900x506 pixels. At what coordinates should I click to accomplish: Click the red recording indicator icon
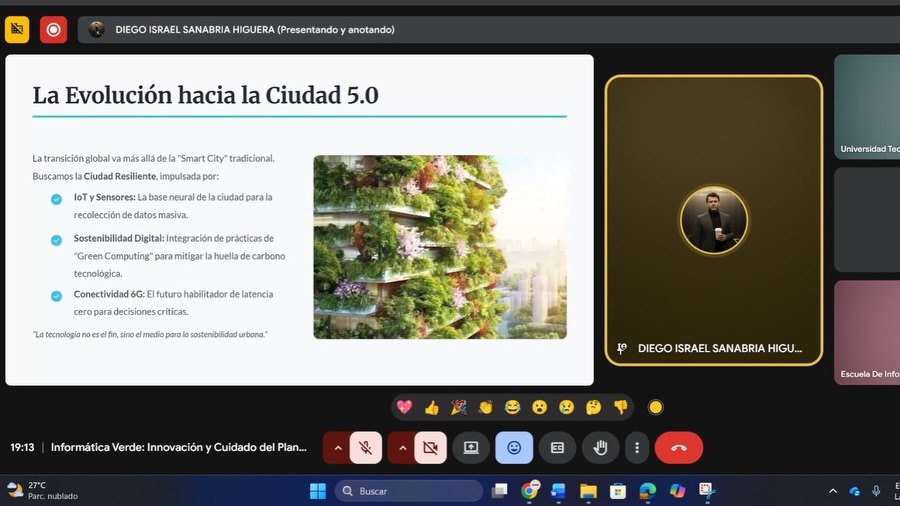click(x=53, y=29)
